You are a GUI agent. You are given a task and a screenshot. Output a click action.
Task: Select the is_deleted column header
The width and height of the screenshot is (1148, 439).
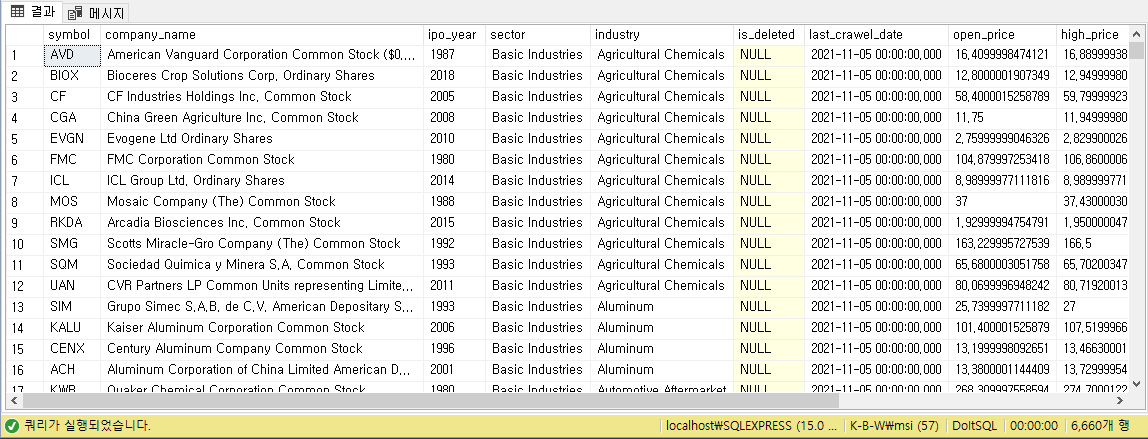tap(769, 34)
